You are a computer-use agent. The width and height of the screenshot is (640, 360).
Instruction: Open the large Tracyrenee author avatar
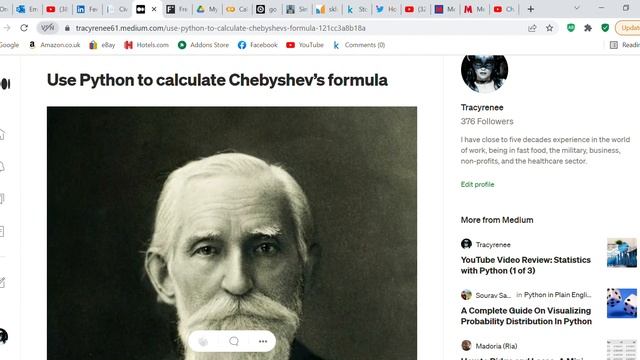coord(484,72)
